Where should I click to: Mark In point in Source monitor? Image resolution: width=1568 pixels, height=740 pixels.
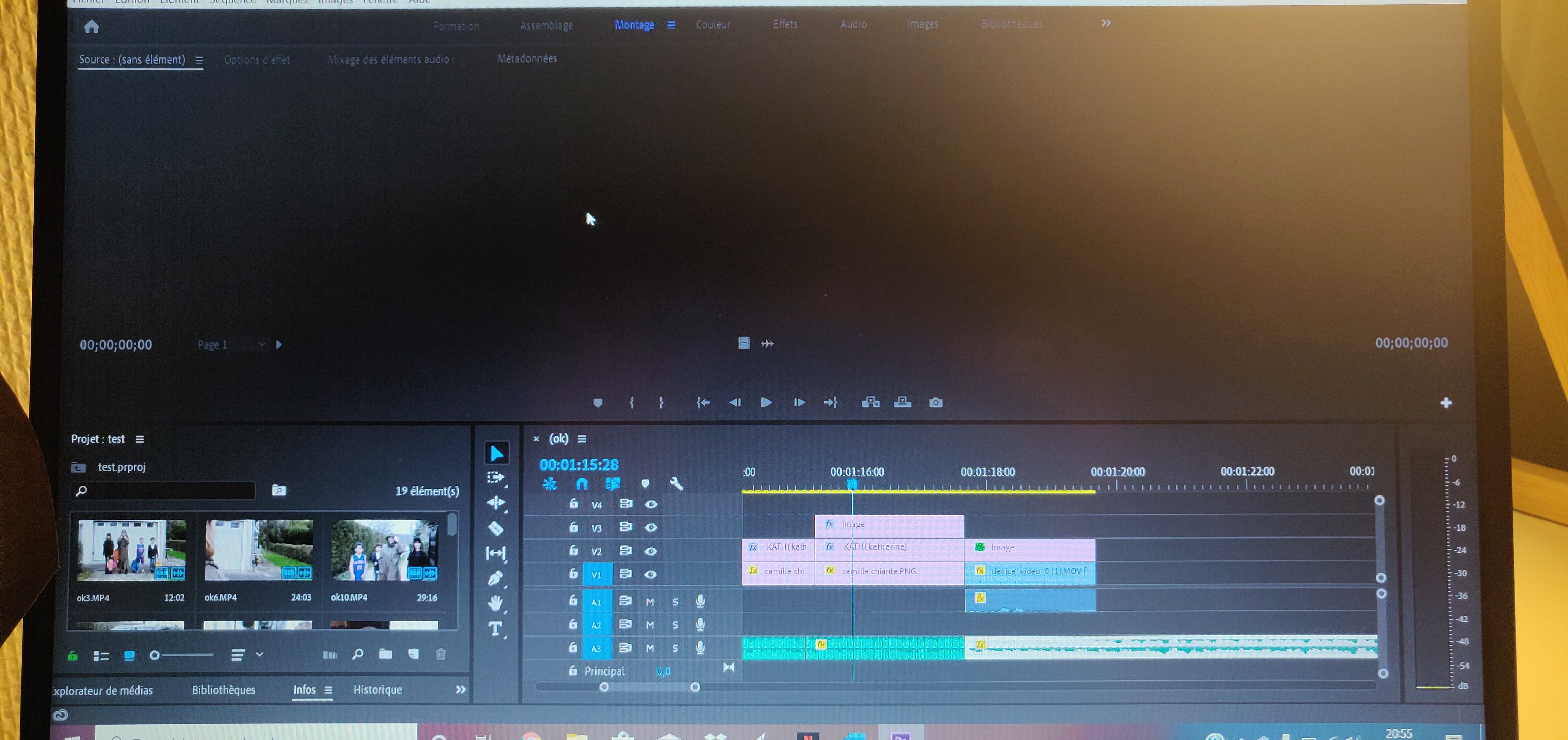click(631, 403)
